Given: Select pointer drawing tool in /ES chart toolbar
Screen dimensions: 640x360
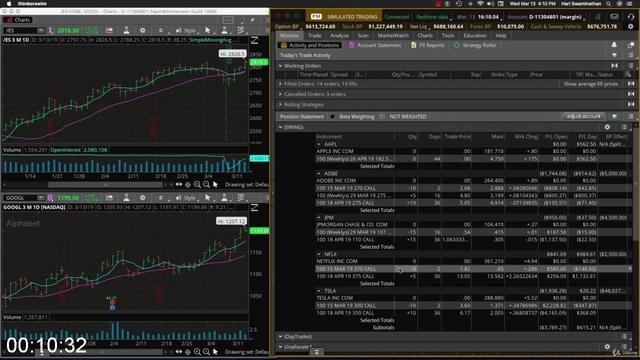Looking at the screenshot, I should point(207,30).
